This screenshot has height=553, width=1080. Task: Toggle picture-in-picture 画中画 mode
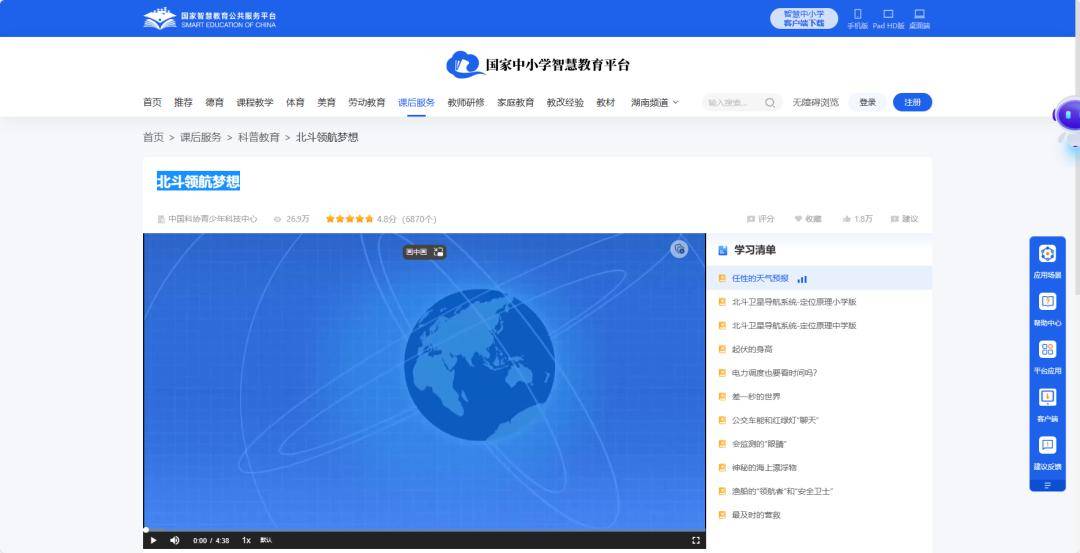(x=424, y=252)
